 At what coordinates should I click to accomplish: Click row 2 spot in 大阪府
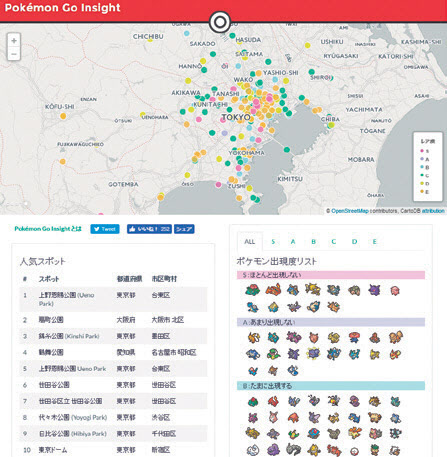tap(114, 320)
